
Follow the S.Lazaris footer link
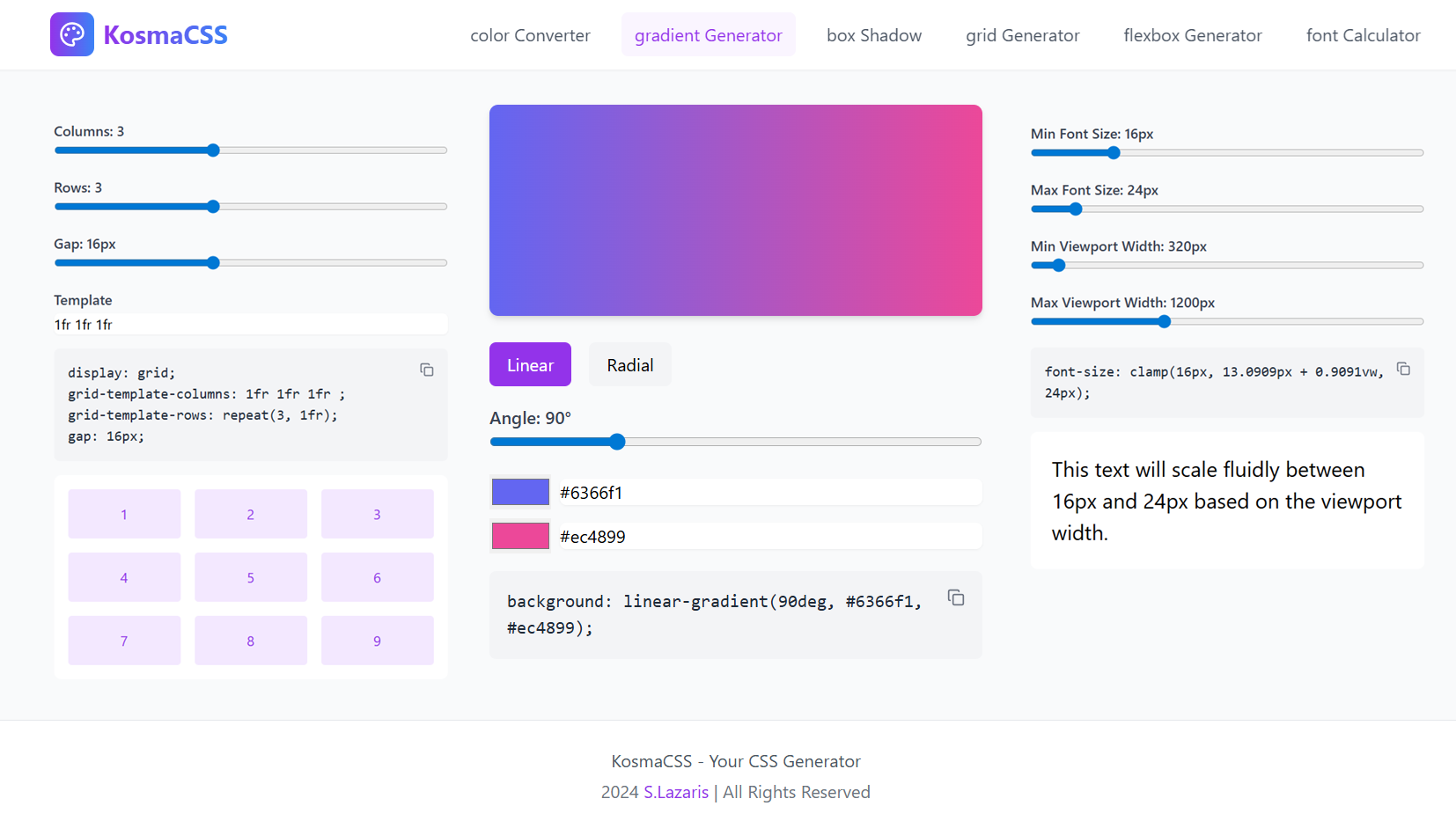[675, 792]
